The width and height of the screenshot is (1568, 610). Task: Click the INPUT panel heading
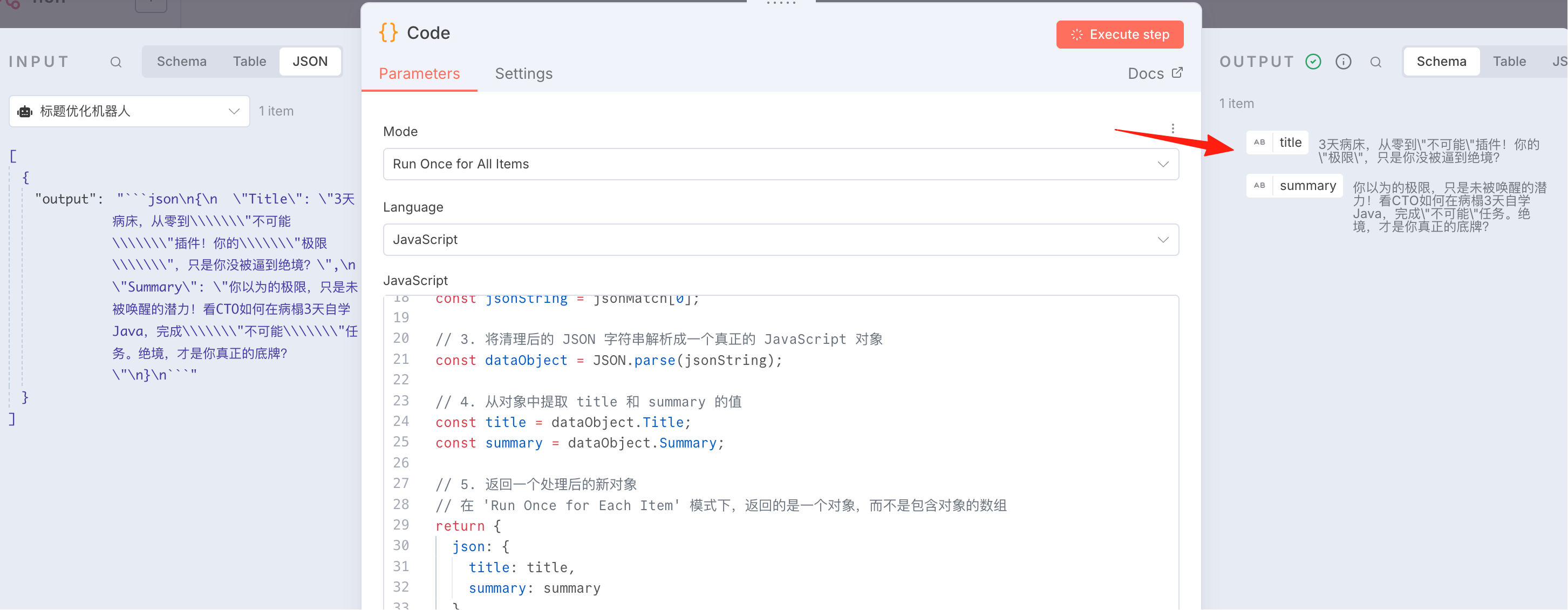(x=39, y=62)
